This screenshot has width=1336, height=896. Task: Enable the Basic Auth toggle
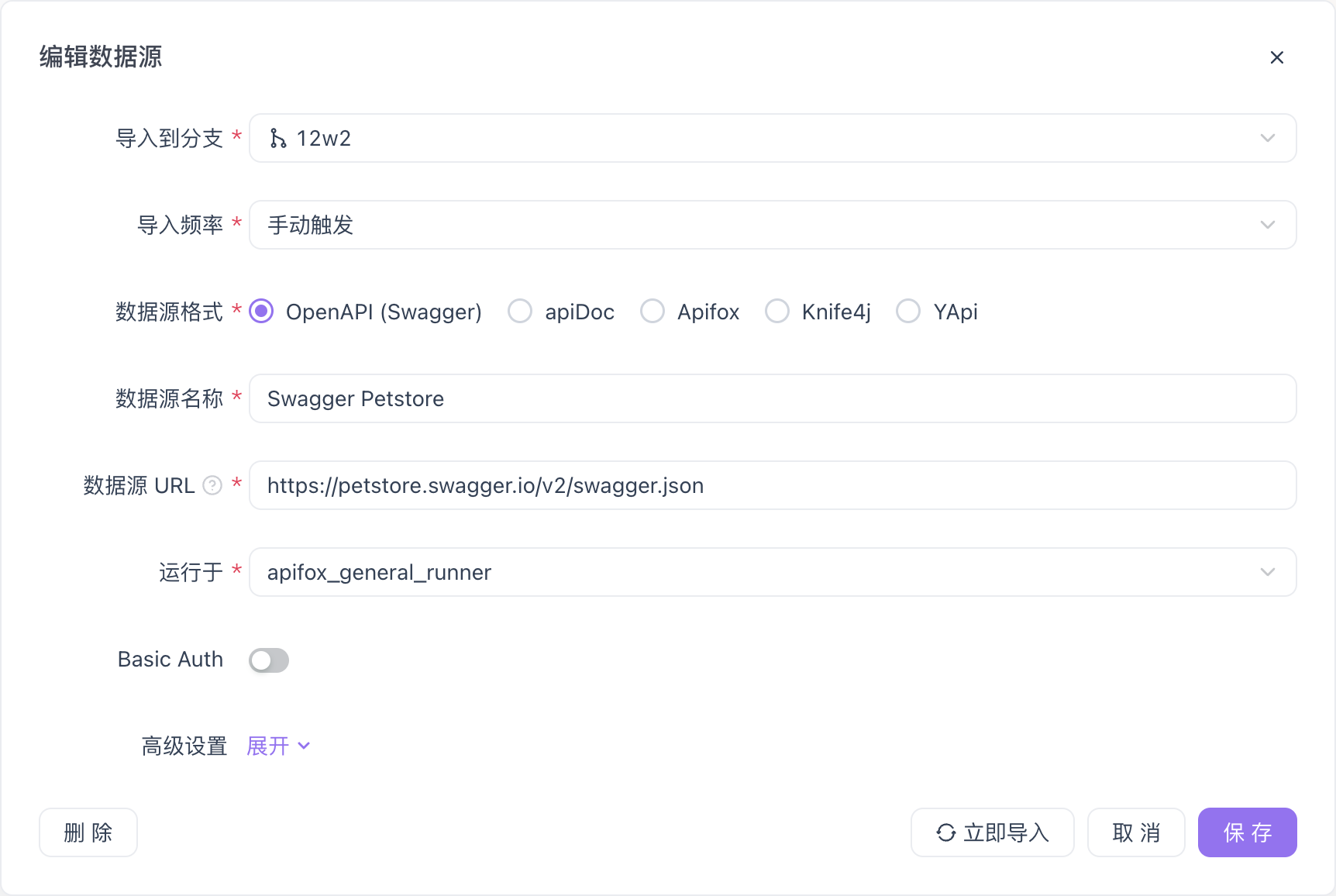tap(269, 660)
